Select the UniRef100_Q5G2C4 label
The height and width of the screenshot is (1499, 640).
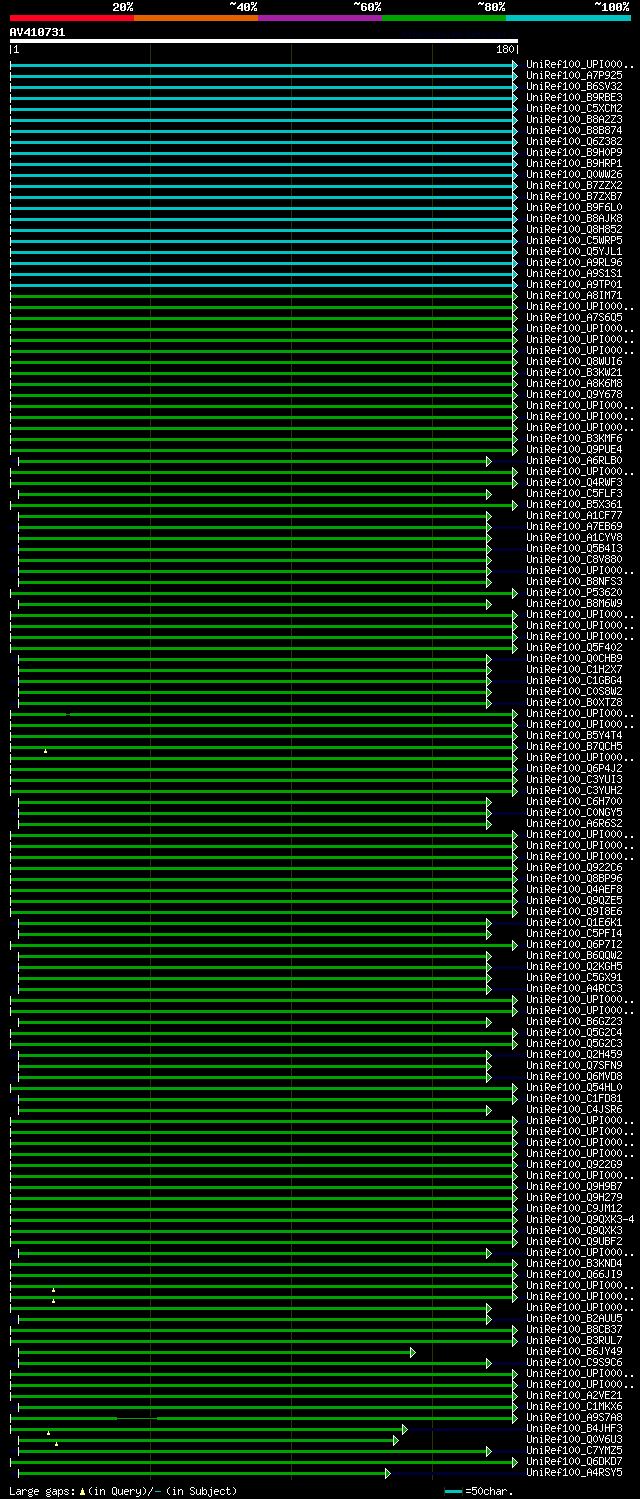click(574, 1032)
